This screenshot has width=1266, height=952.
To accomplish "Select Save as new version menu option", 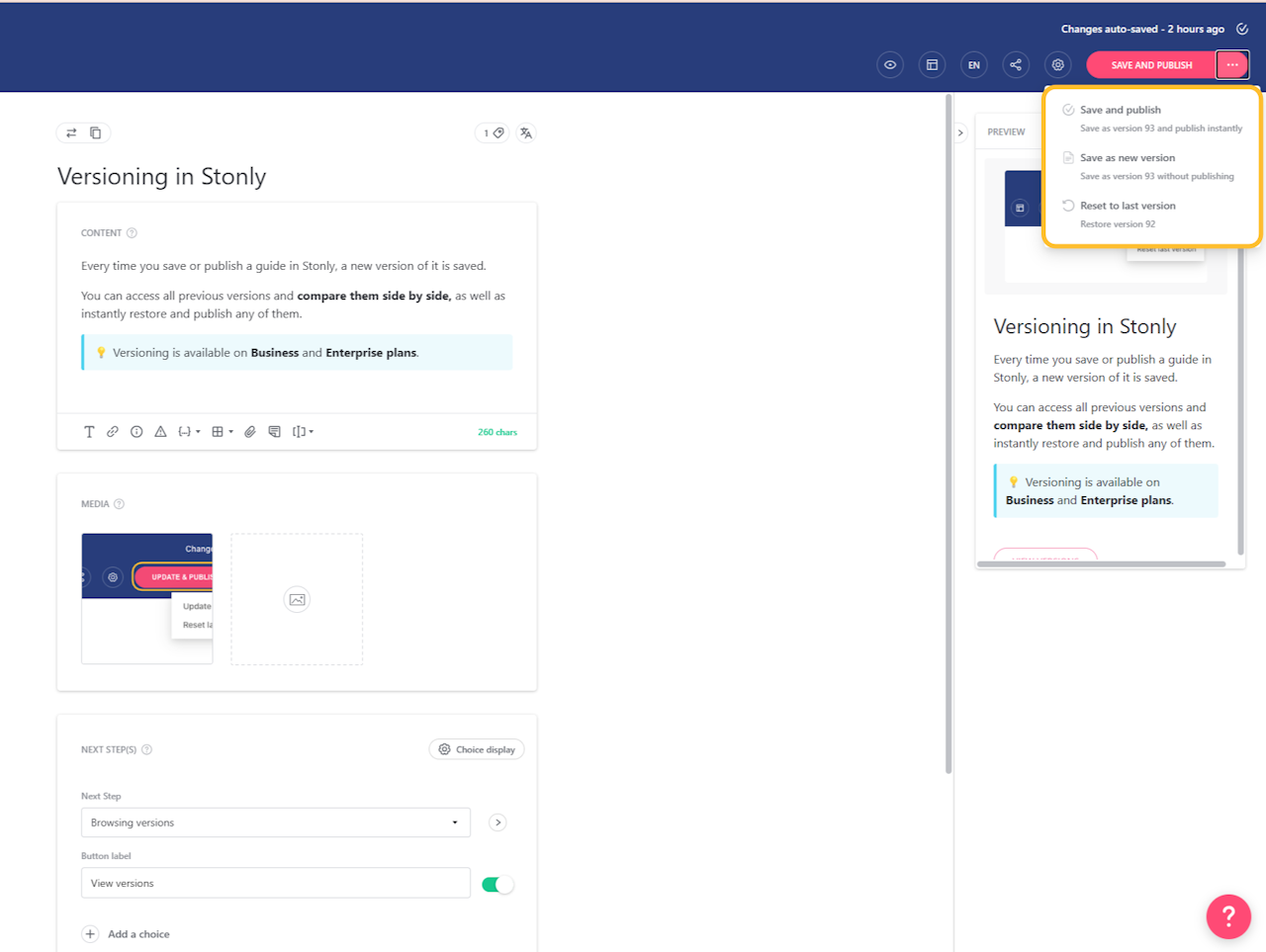I will click(1128, 158).
